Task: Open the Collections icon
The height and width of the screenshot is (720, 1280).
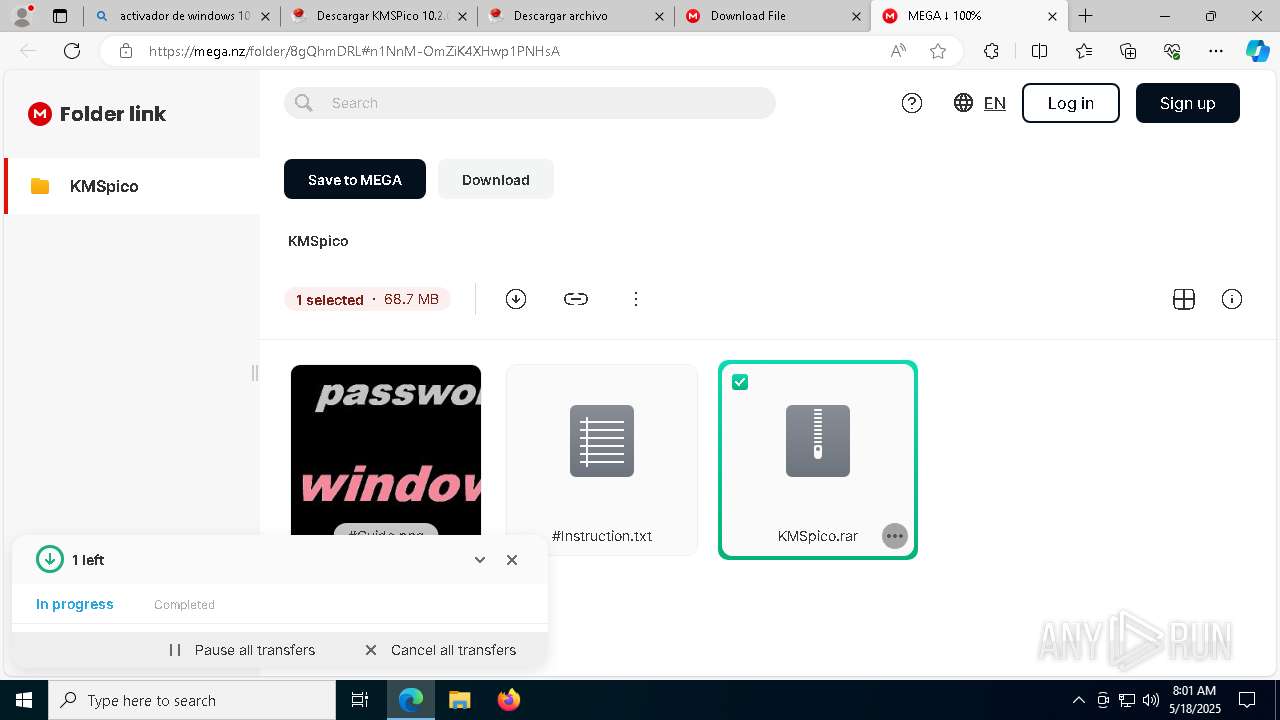Action: [x=1128, y=51]
